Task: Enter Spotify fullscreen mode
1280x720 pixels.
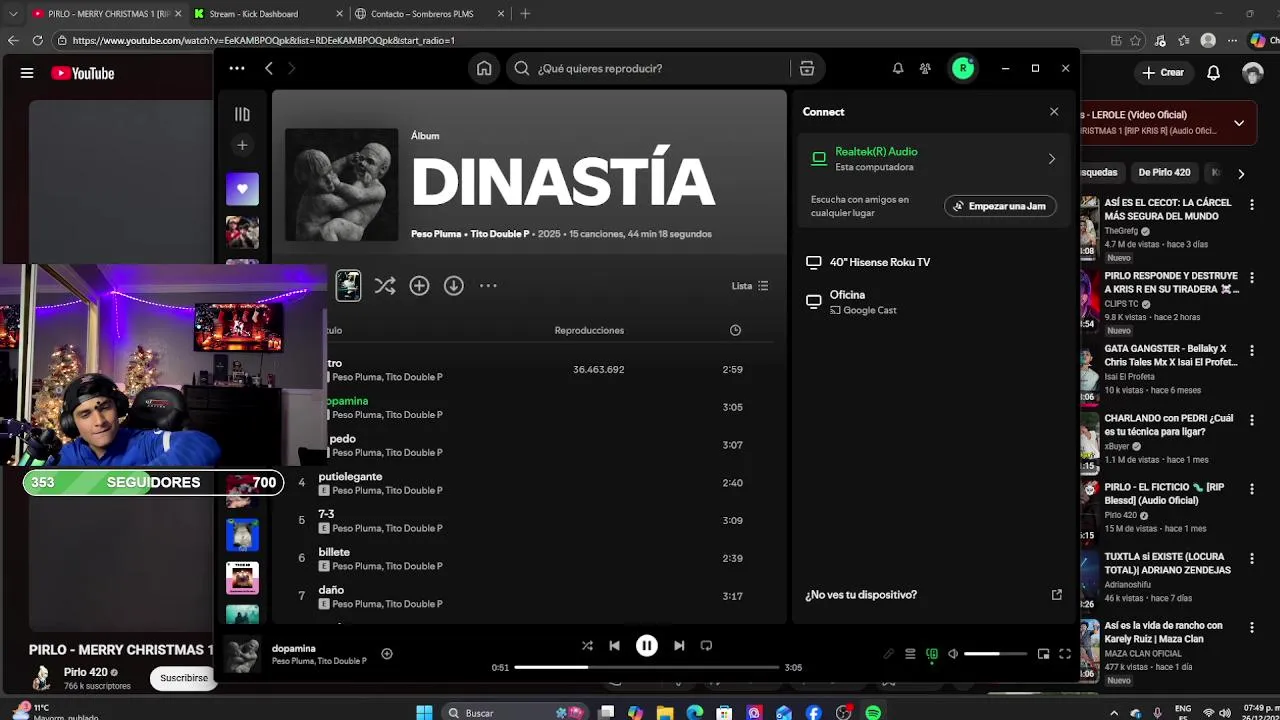Action: pos(1065,654)
